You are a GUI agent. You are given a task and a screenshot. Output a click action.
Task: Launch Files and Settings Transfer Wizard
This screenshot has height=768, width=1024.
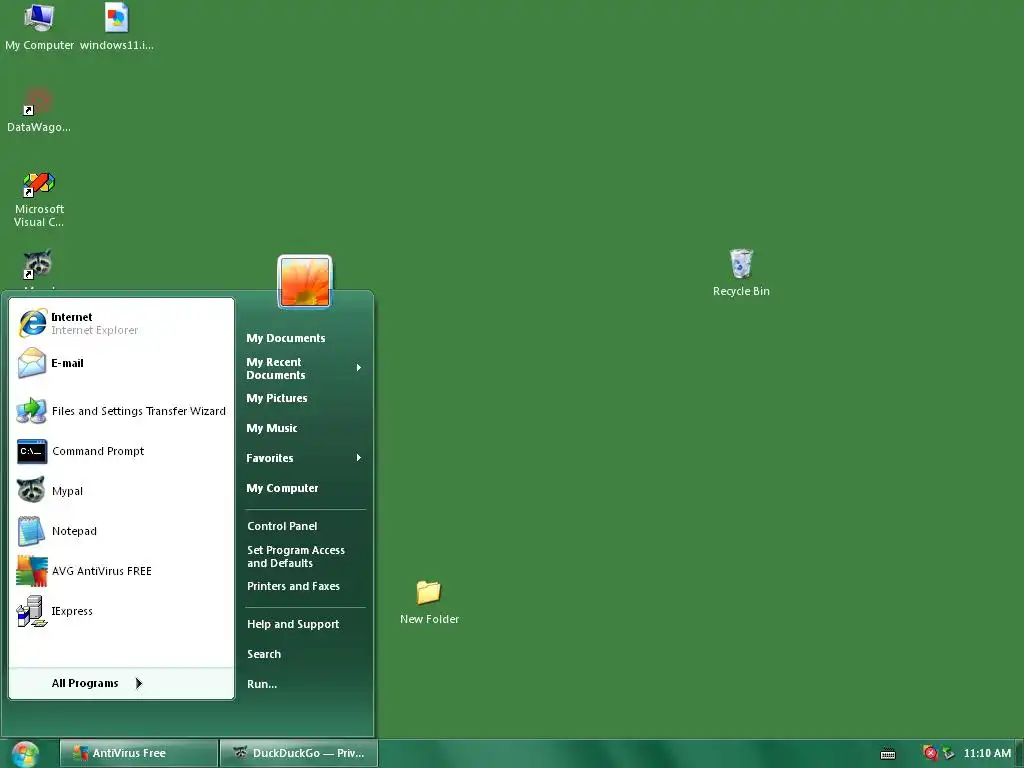coord(121,411)
